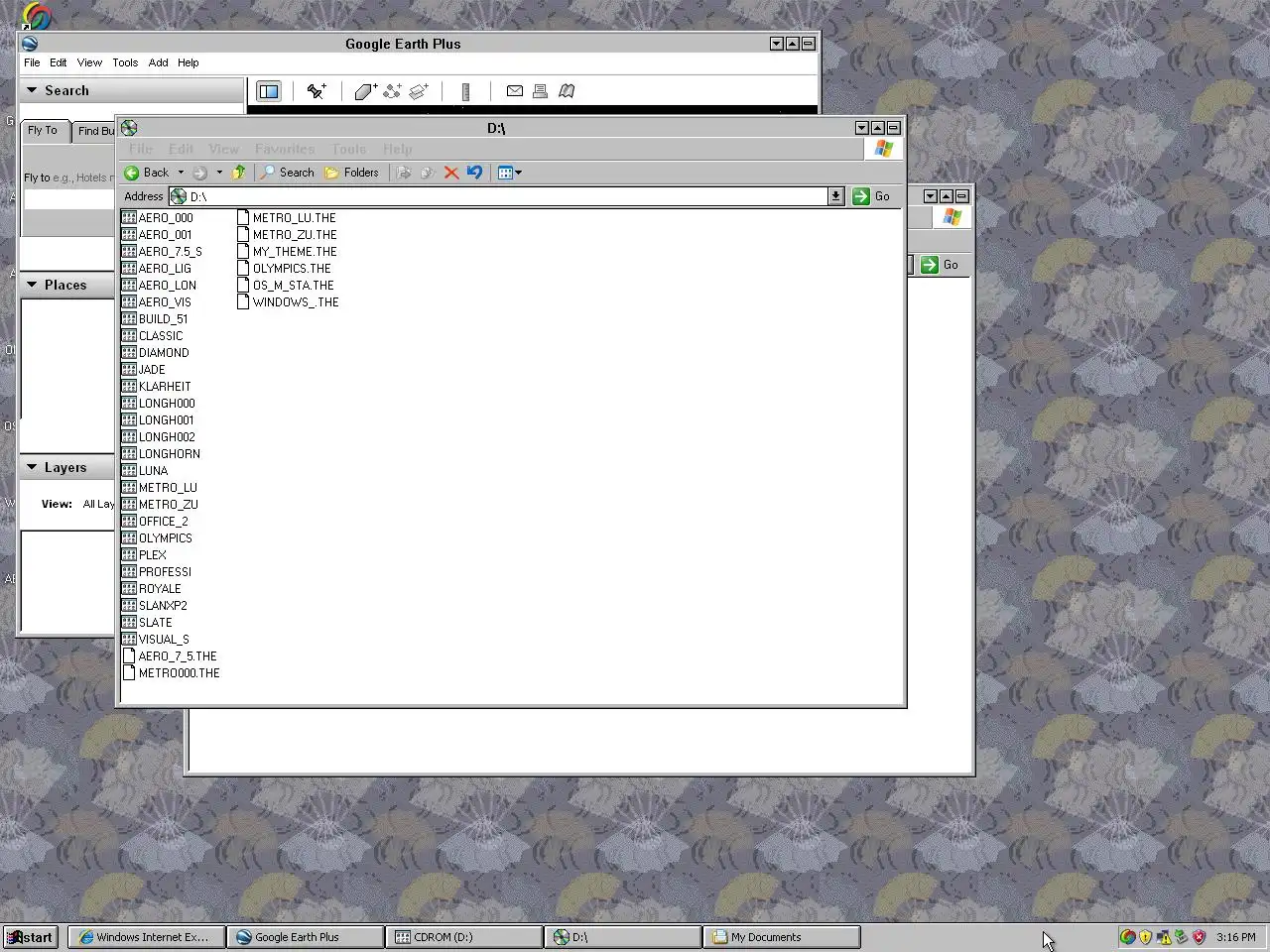Select the ROYALE folder icon
This screenshot has width=1270, height=952.
pyautogui.click(x=129, y=589)
